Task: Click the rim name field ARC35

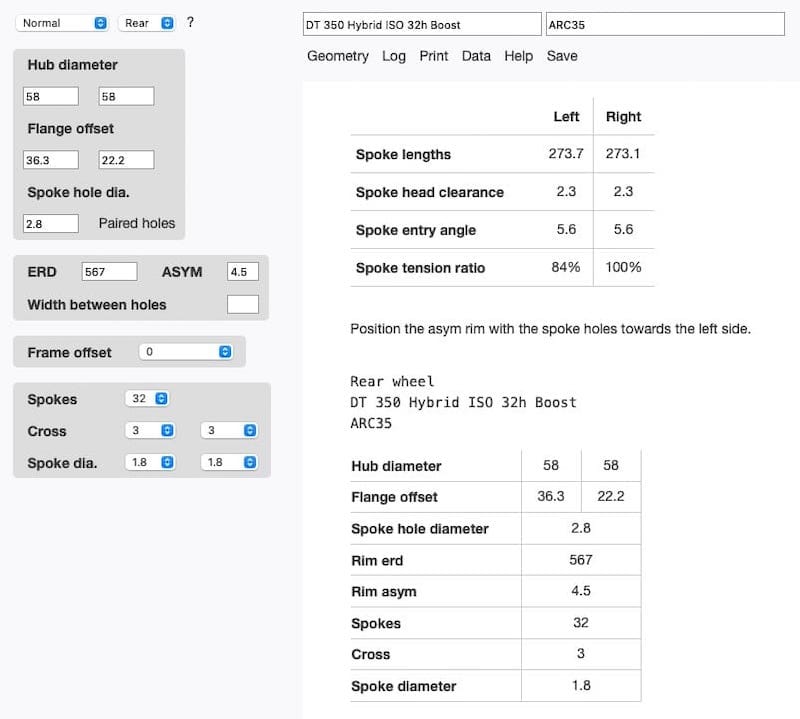Action: tap(665, 24)
